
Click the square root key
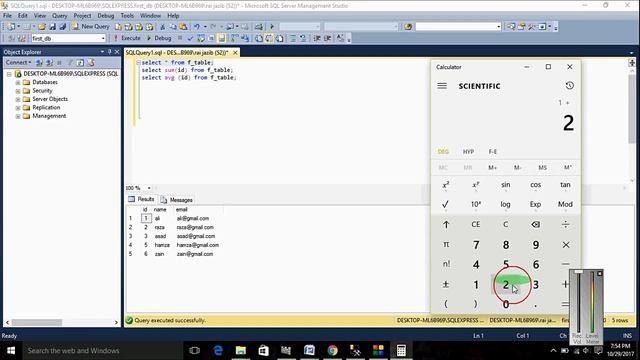446,204
